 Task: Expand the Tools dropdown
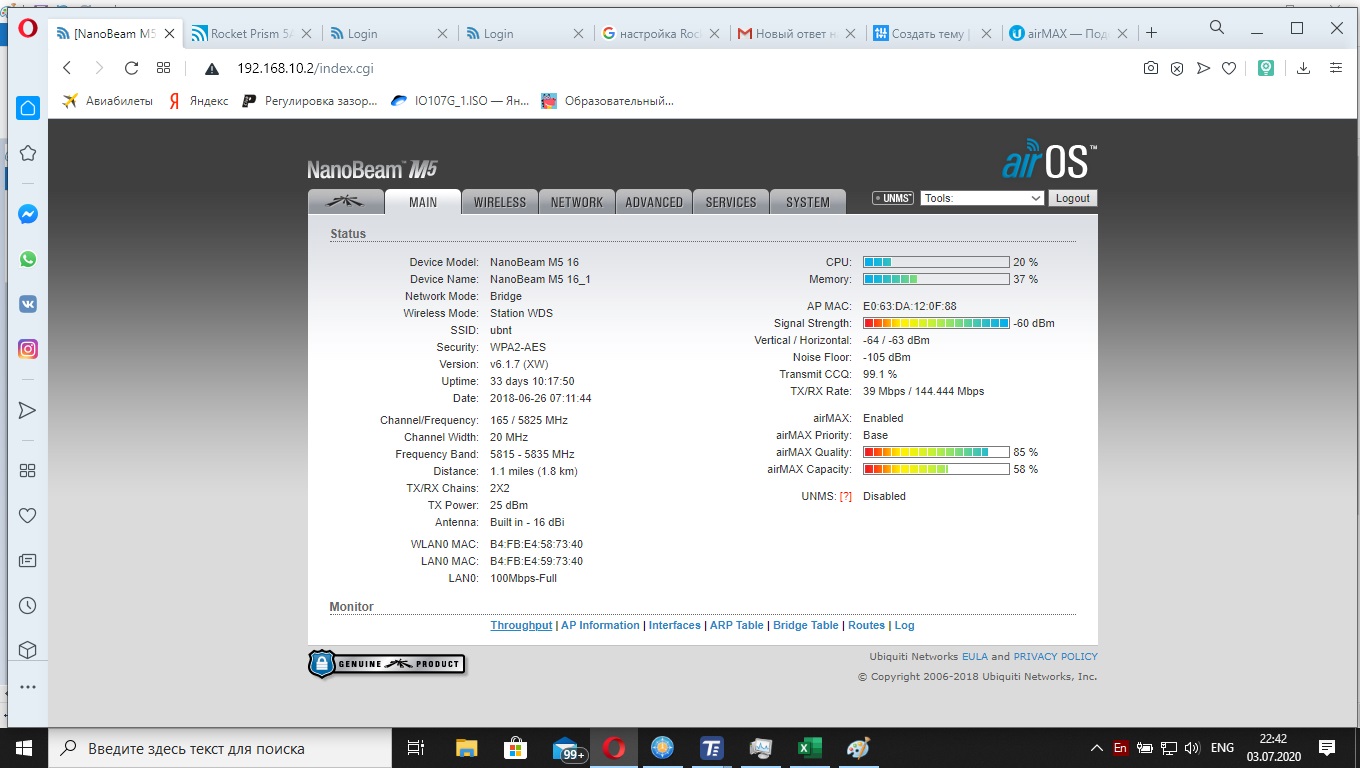(982, 198)
